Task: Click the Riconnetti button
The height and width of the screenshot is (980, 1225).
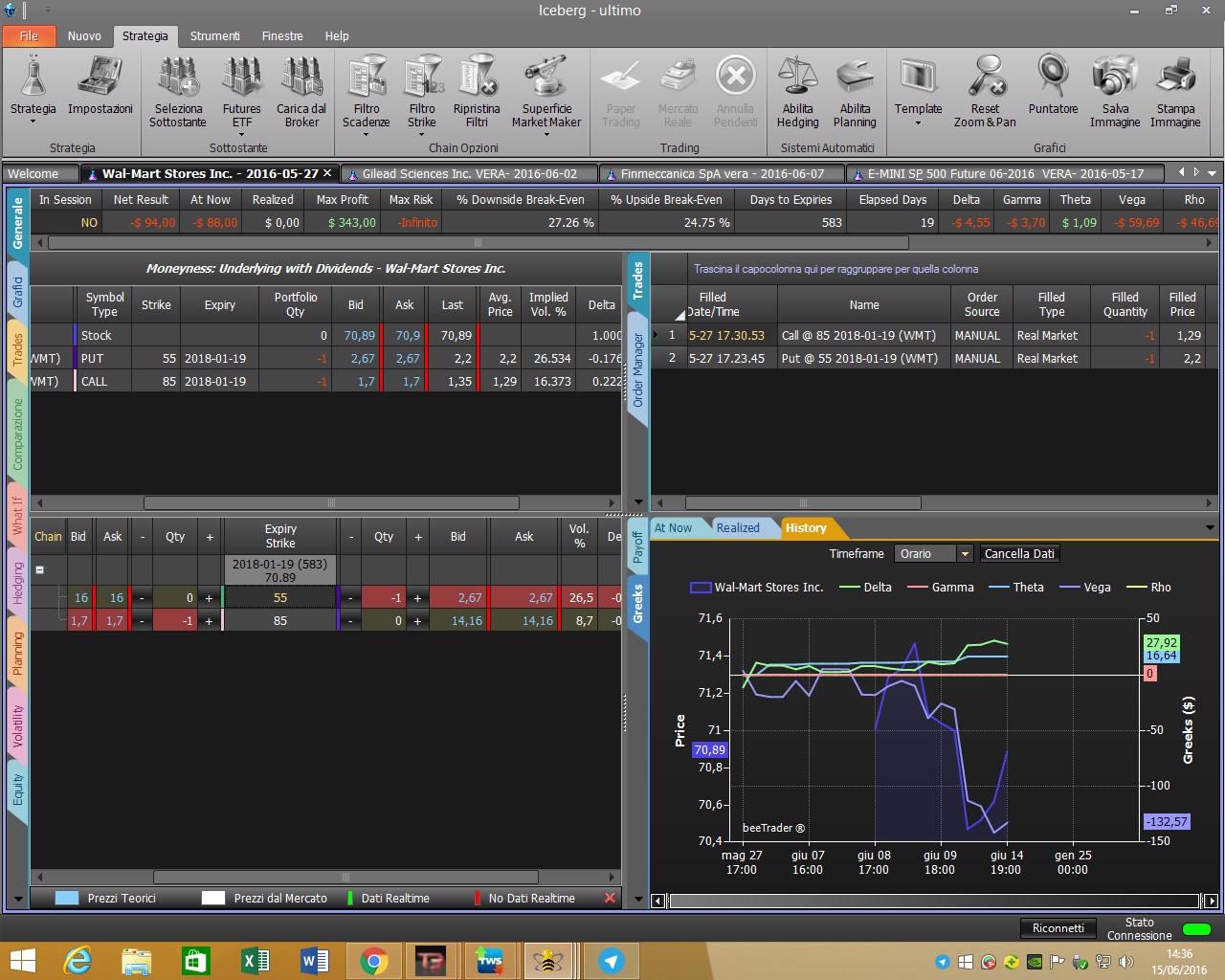Action: 1058,928
